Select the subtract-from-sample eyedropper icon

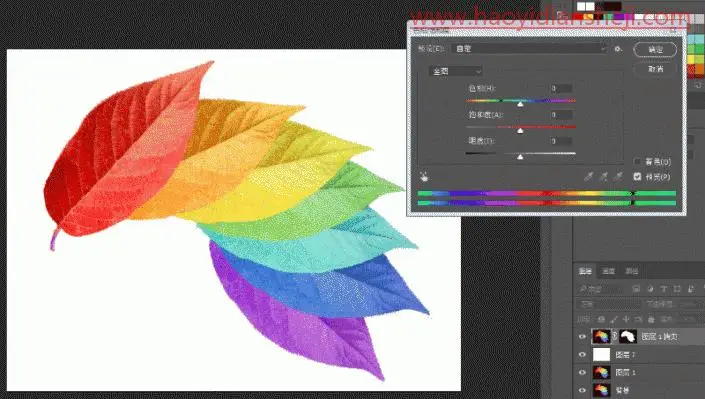pos(619,177)
